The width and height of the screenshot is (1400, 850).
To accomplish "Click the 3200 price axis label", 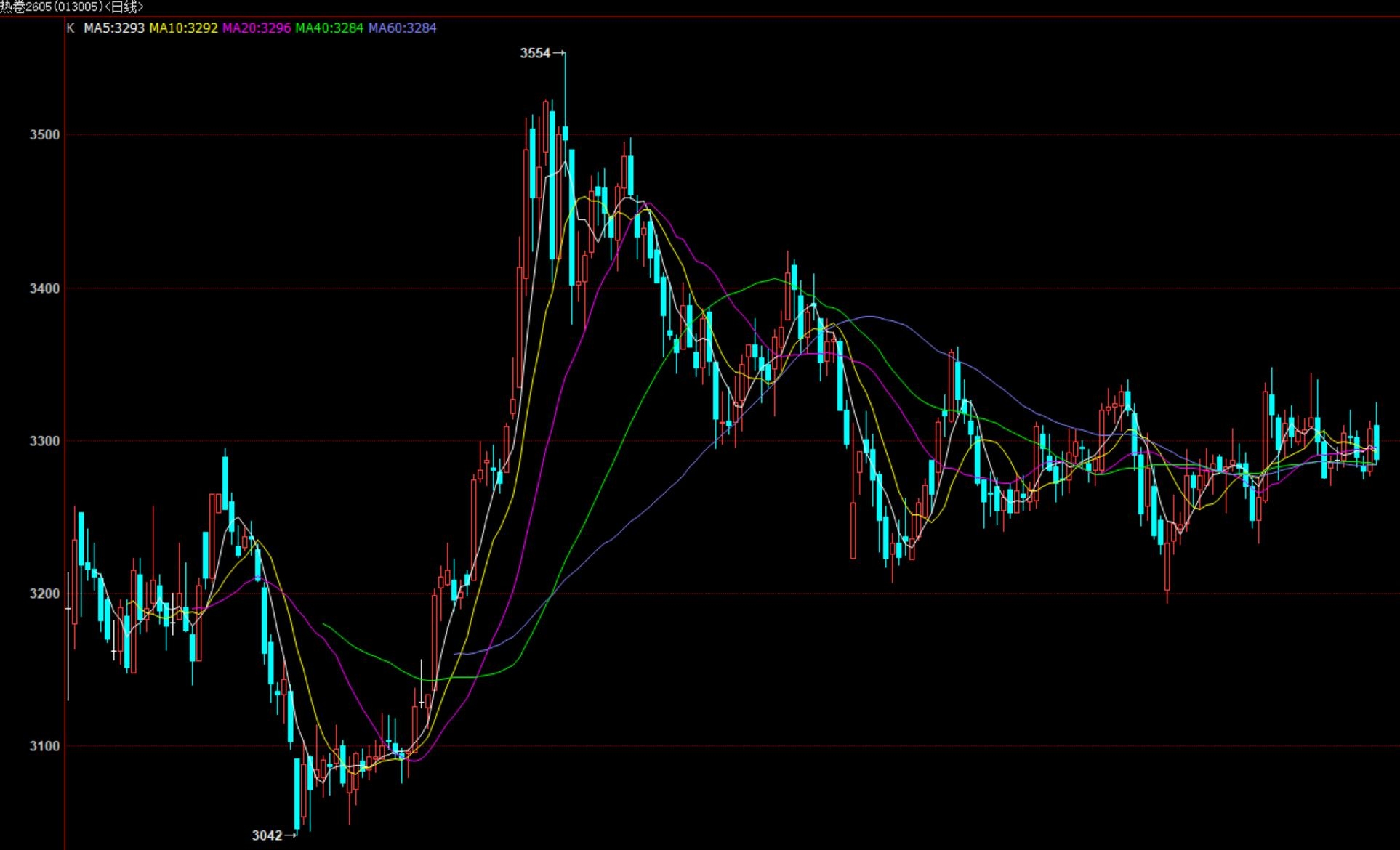I will pos(44,594).
